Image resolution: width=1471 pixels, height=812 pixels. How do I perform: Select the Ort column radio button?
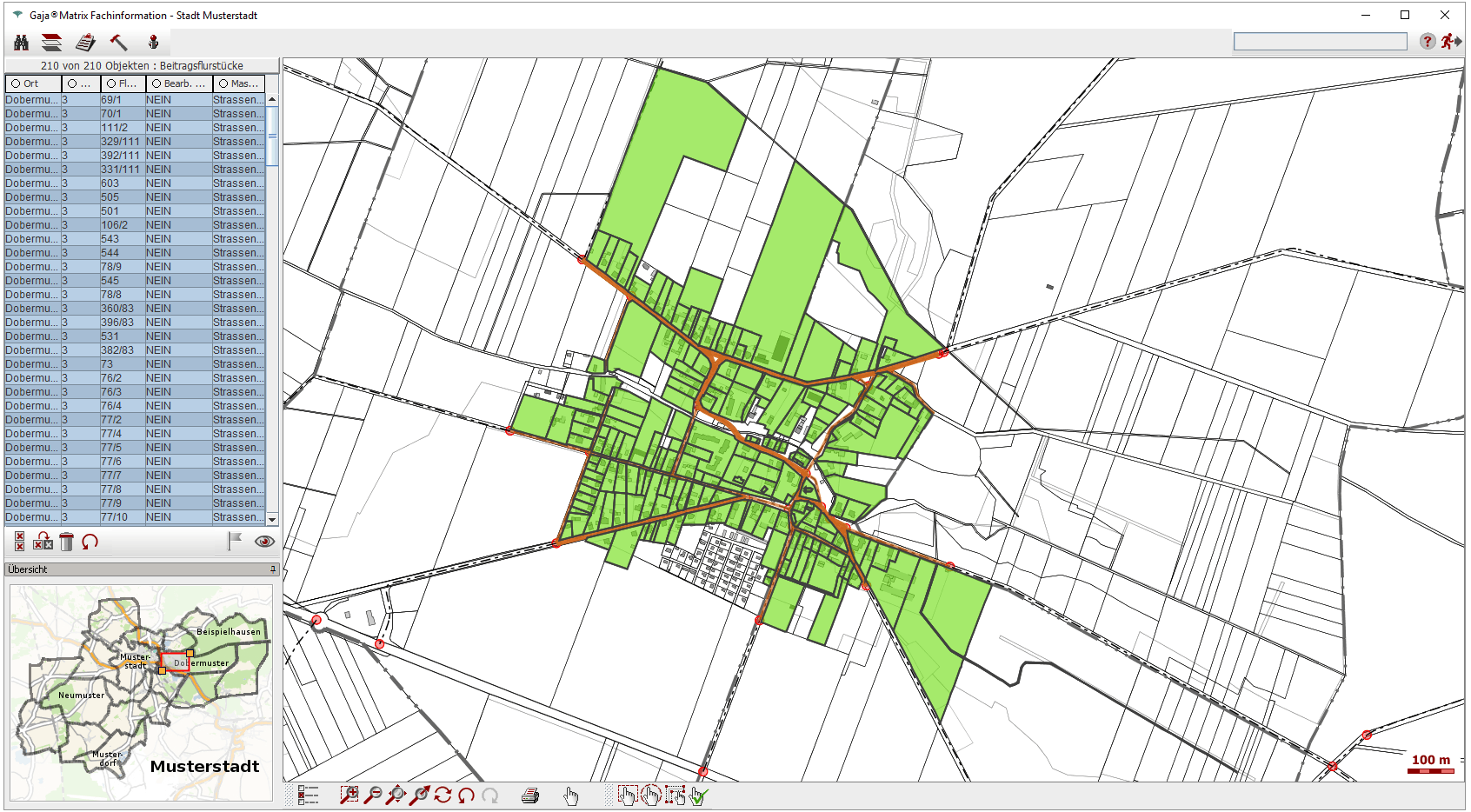coord(16,83)
